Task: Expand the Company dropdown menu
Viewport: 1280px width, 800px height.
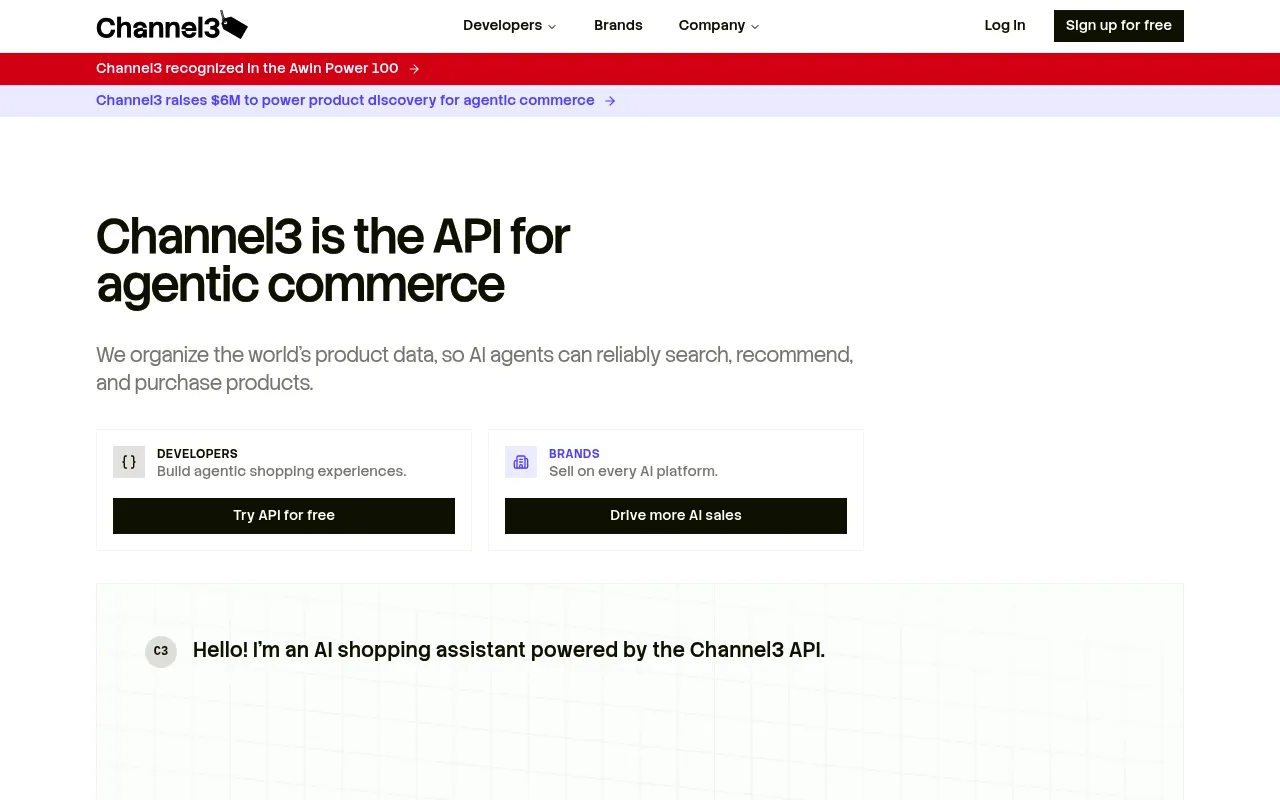Action: click(718, 26)
